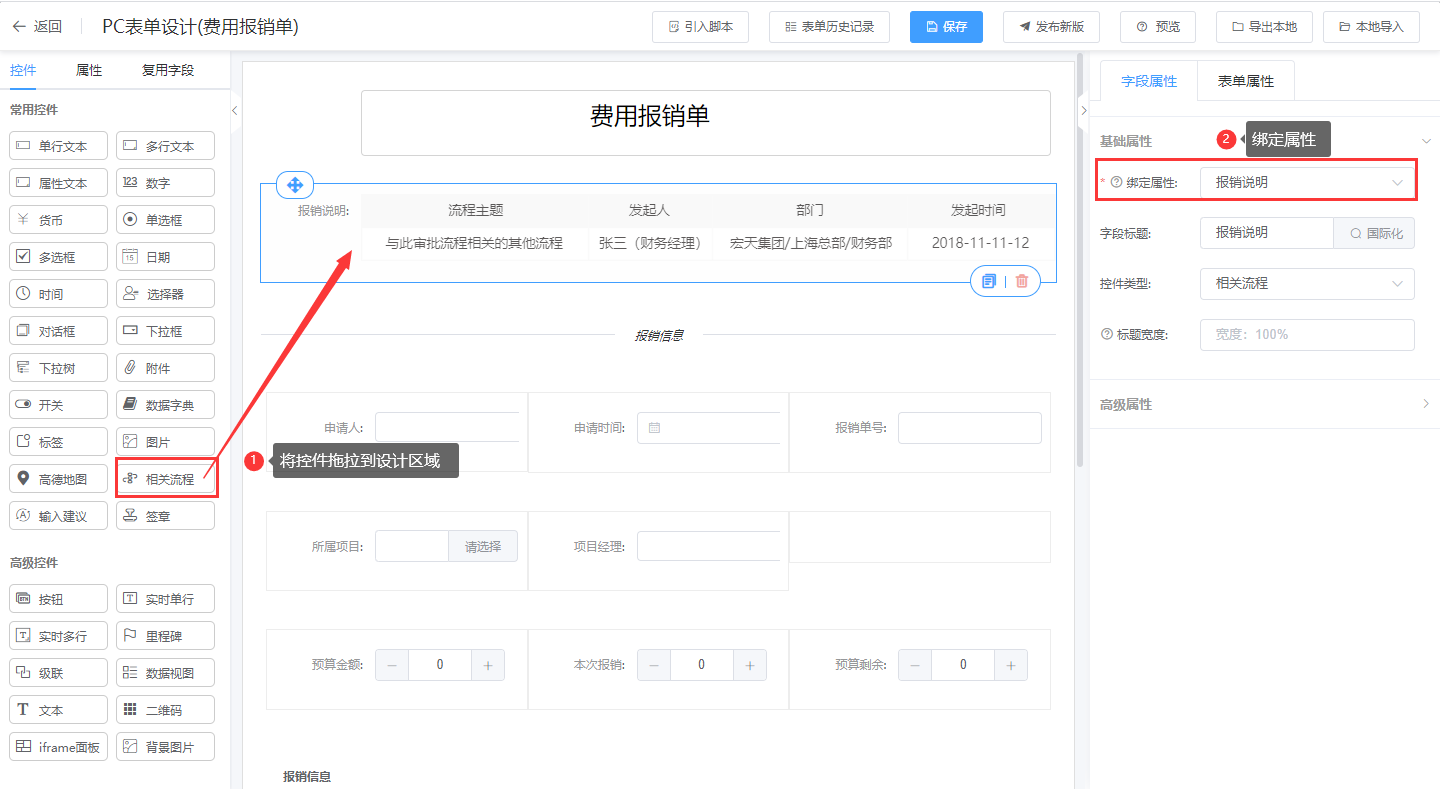Select the 多选框 checkbox control

click(58, 257)
